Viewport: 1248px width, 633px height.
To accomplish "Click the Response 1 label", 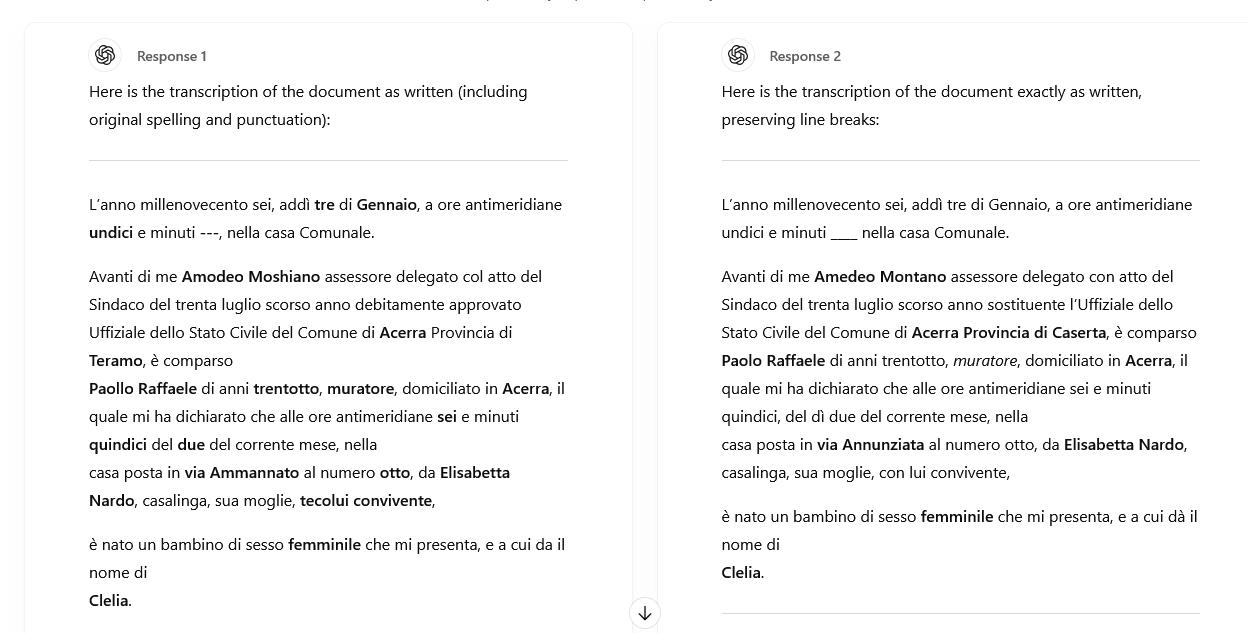I will [x=172, y=56].
